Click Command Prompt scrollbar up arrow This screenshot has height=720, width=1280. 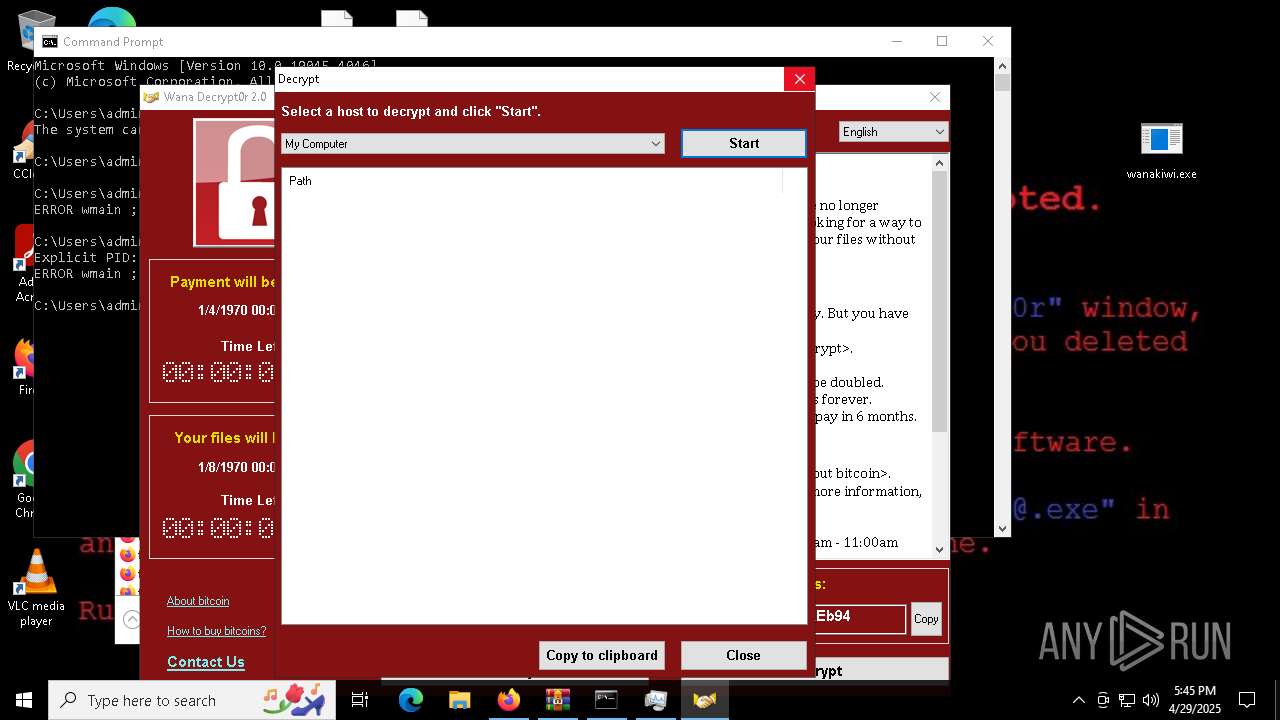point(1002,66)
